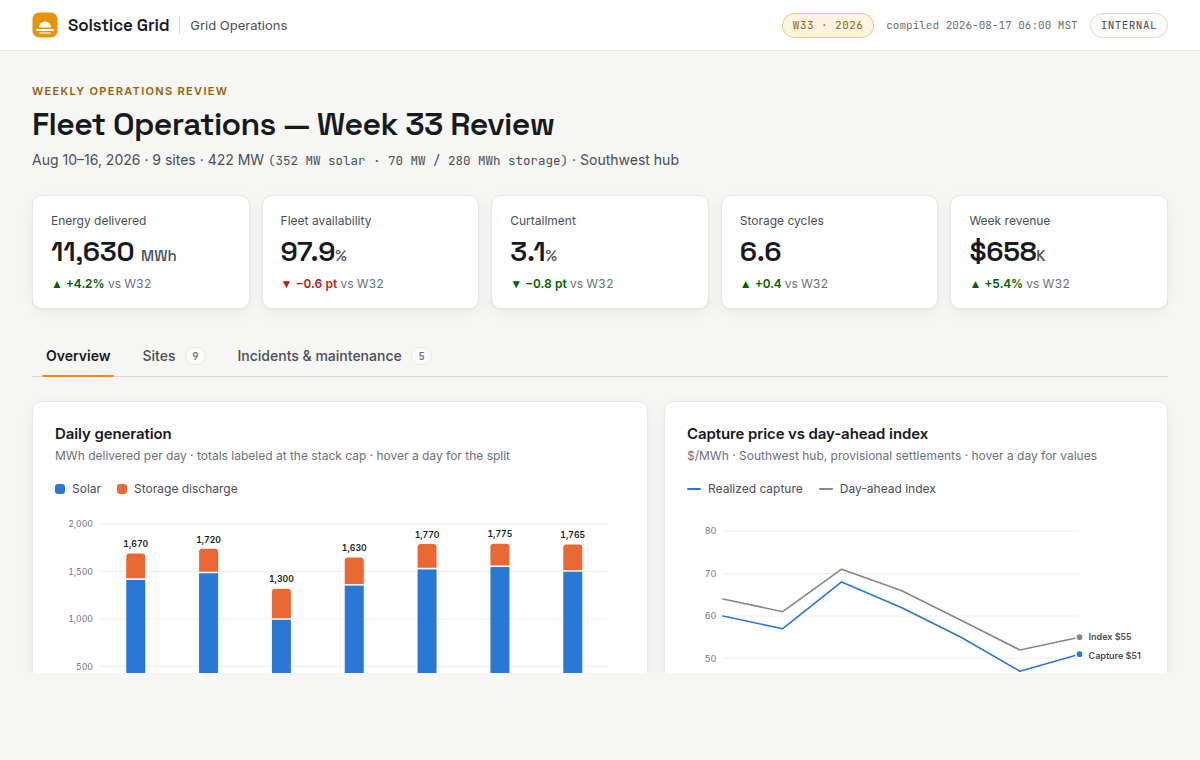The width and height of the screenshot is (1200, 760).
Task: Click the red down arrow under Fleet availability
Action: coord(286,284)
